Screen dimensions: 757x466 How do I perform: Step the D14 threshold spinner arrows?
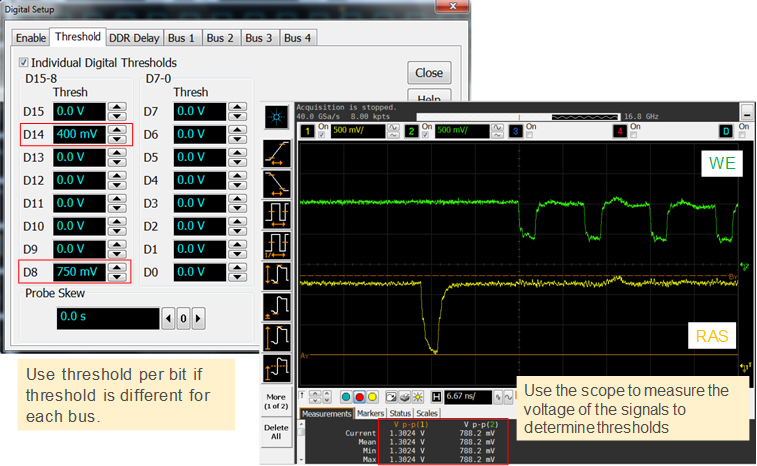click(117, 134)
